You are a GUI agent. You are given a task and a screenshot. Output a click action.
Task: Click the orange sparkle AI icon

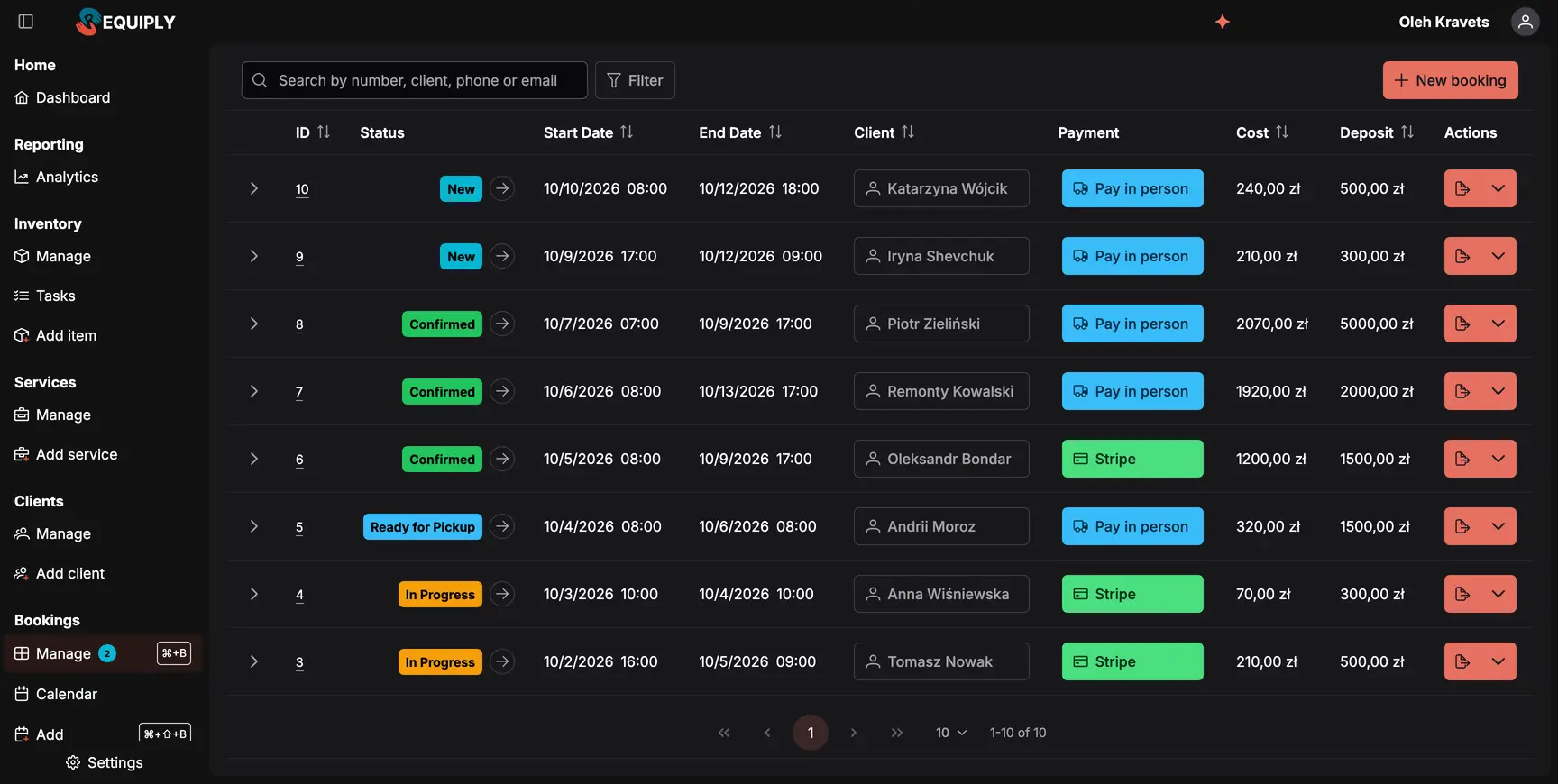(x=1222, y=22)
